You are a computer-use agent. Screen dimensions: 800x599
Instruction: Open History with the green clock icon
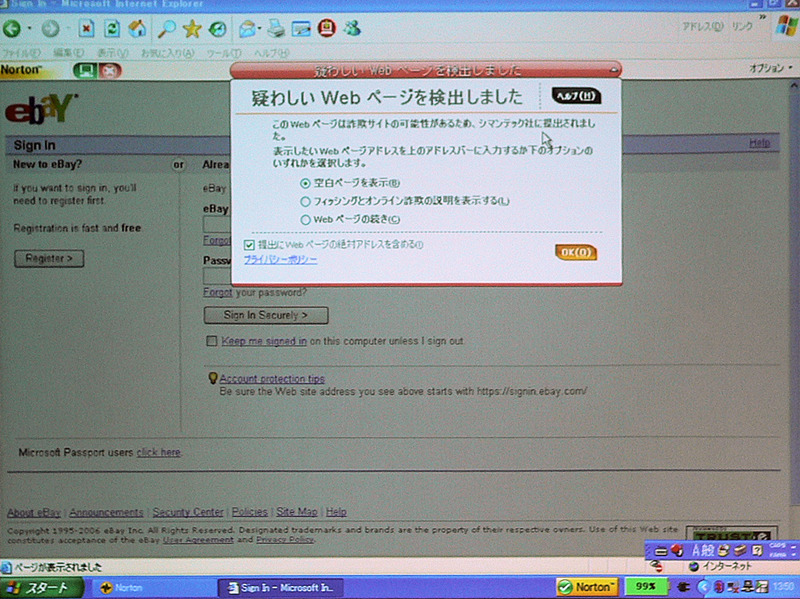[218, 29]
